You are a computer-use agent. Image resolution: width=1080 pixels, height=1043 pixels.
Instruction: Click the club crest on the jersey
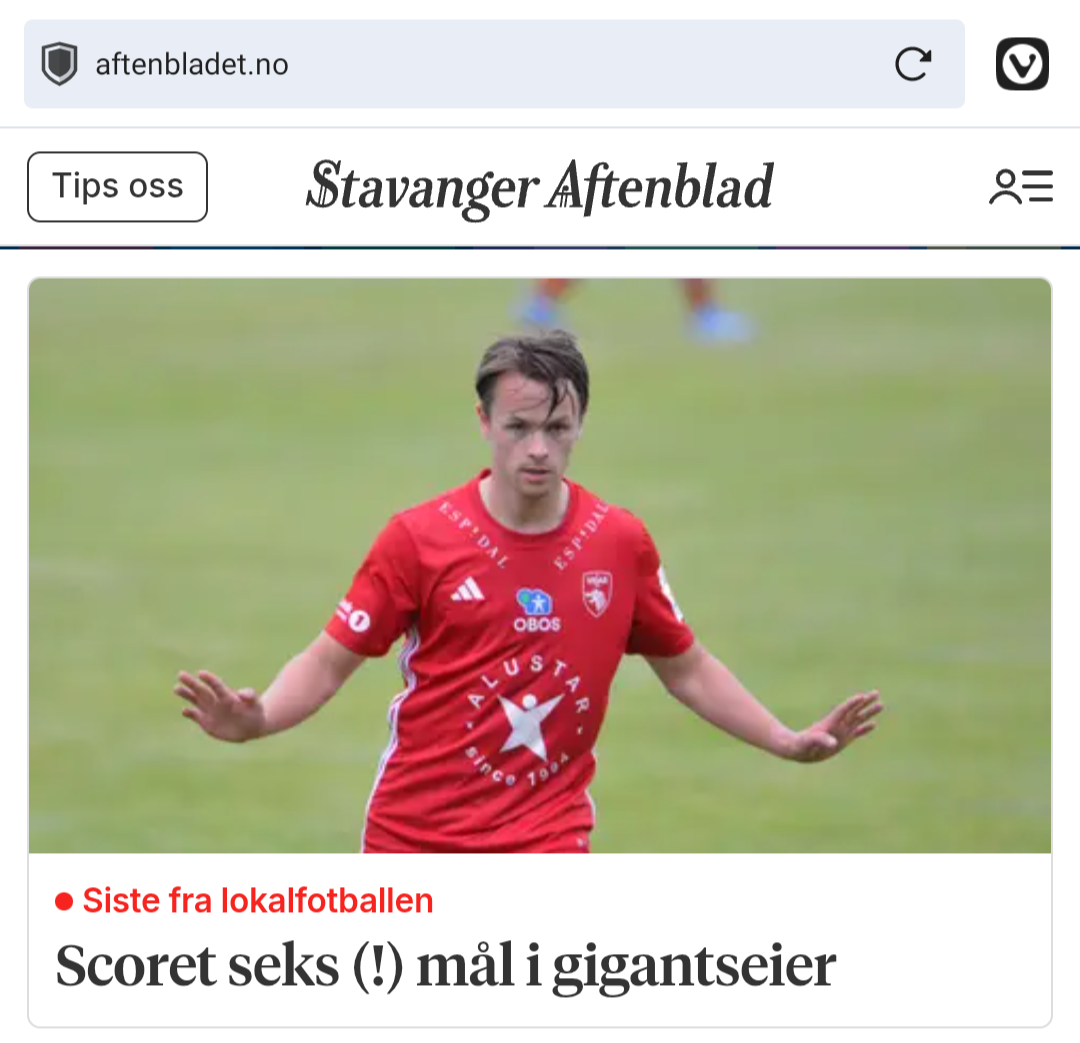pos(597,593)
